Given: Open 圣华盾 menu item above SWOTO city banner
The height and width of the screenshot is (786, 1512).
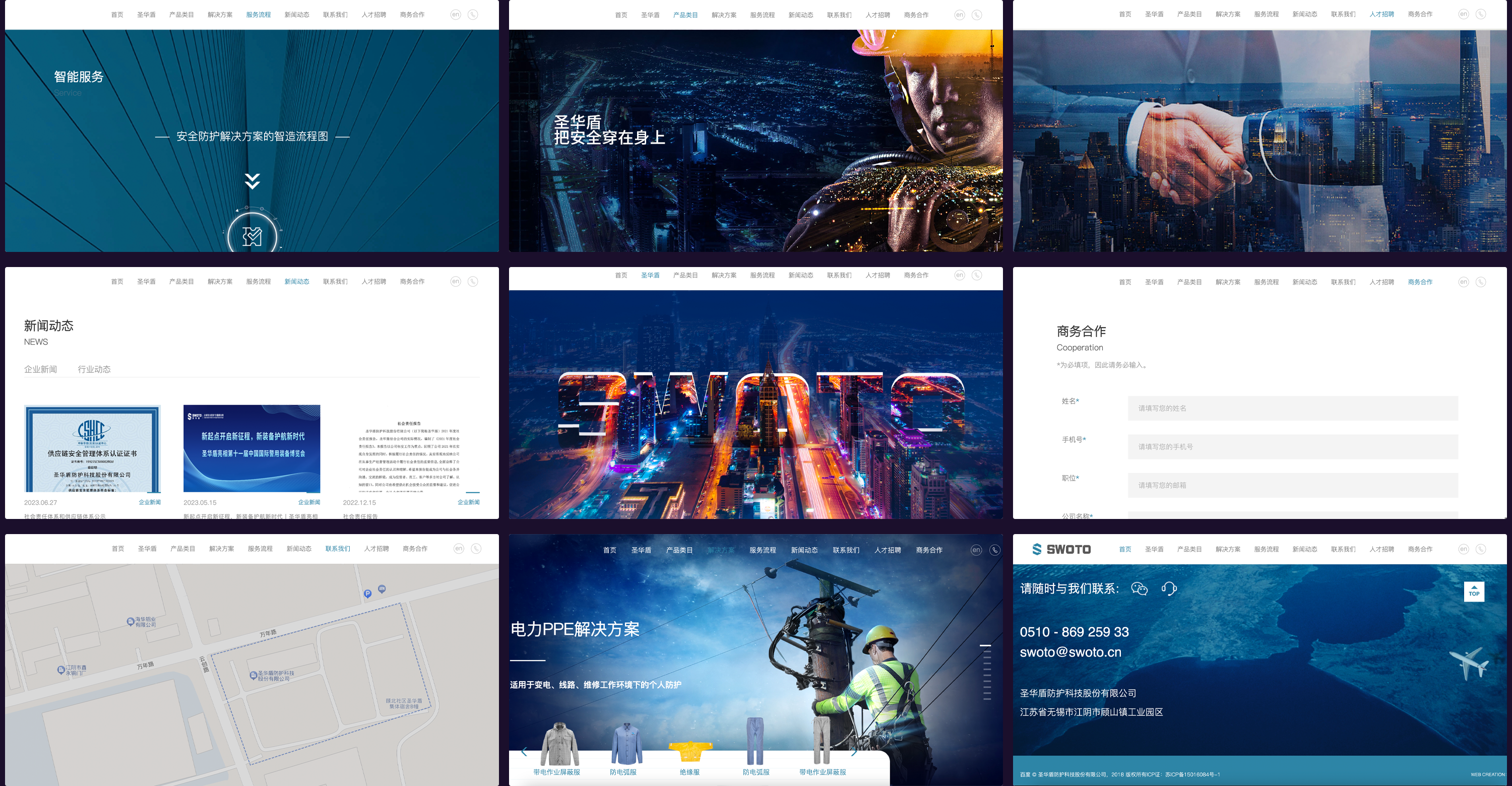Looking at the screenshot, I should pyautogui.click(x=650, y=275).
